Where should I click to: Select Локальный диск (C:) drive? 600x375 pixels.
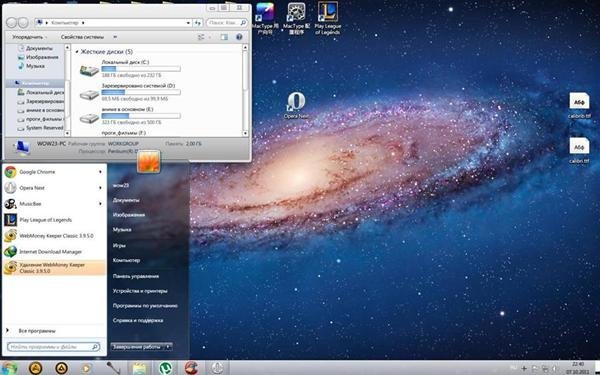click(x=130, y=68)
